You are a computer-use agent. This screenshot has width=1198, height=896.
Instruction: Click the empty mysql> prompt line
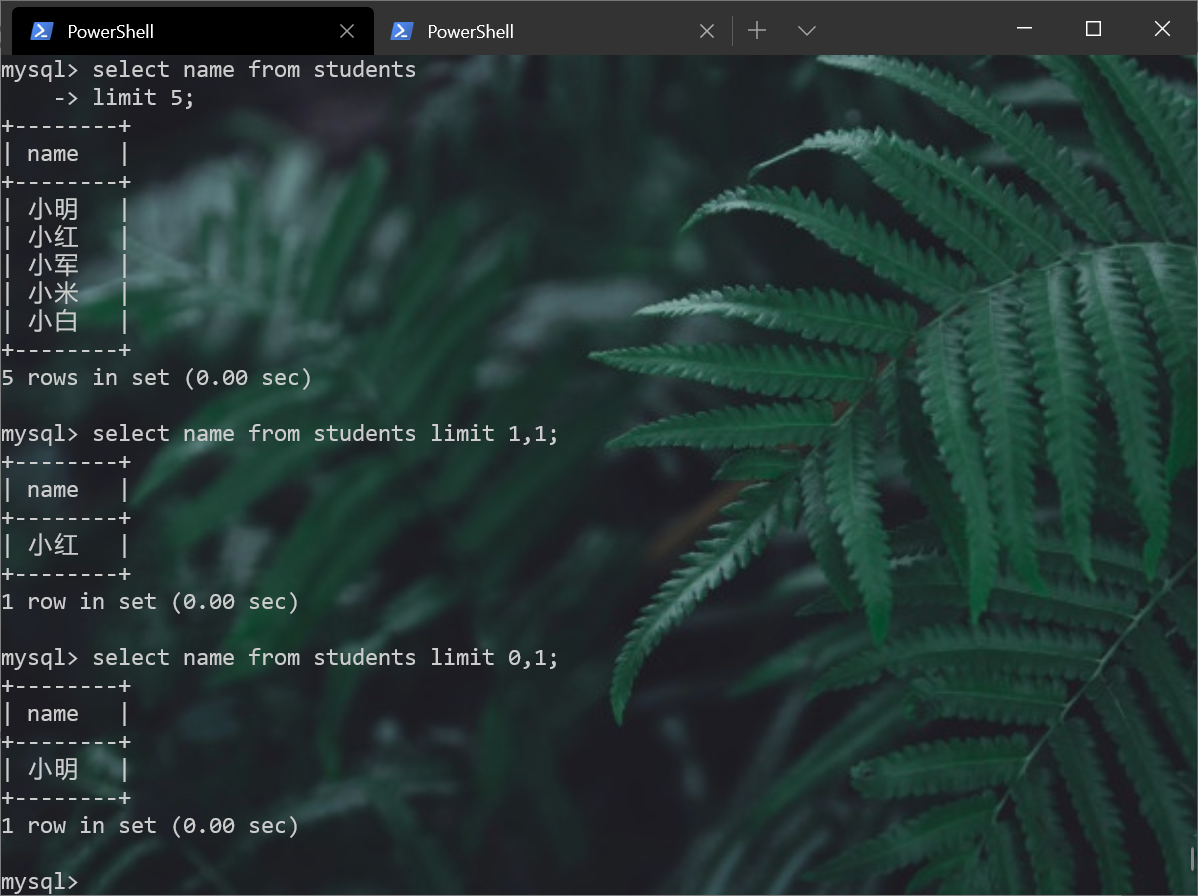[x=40, y=881]
